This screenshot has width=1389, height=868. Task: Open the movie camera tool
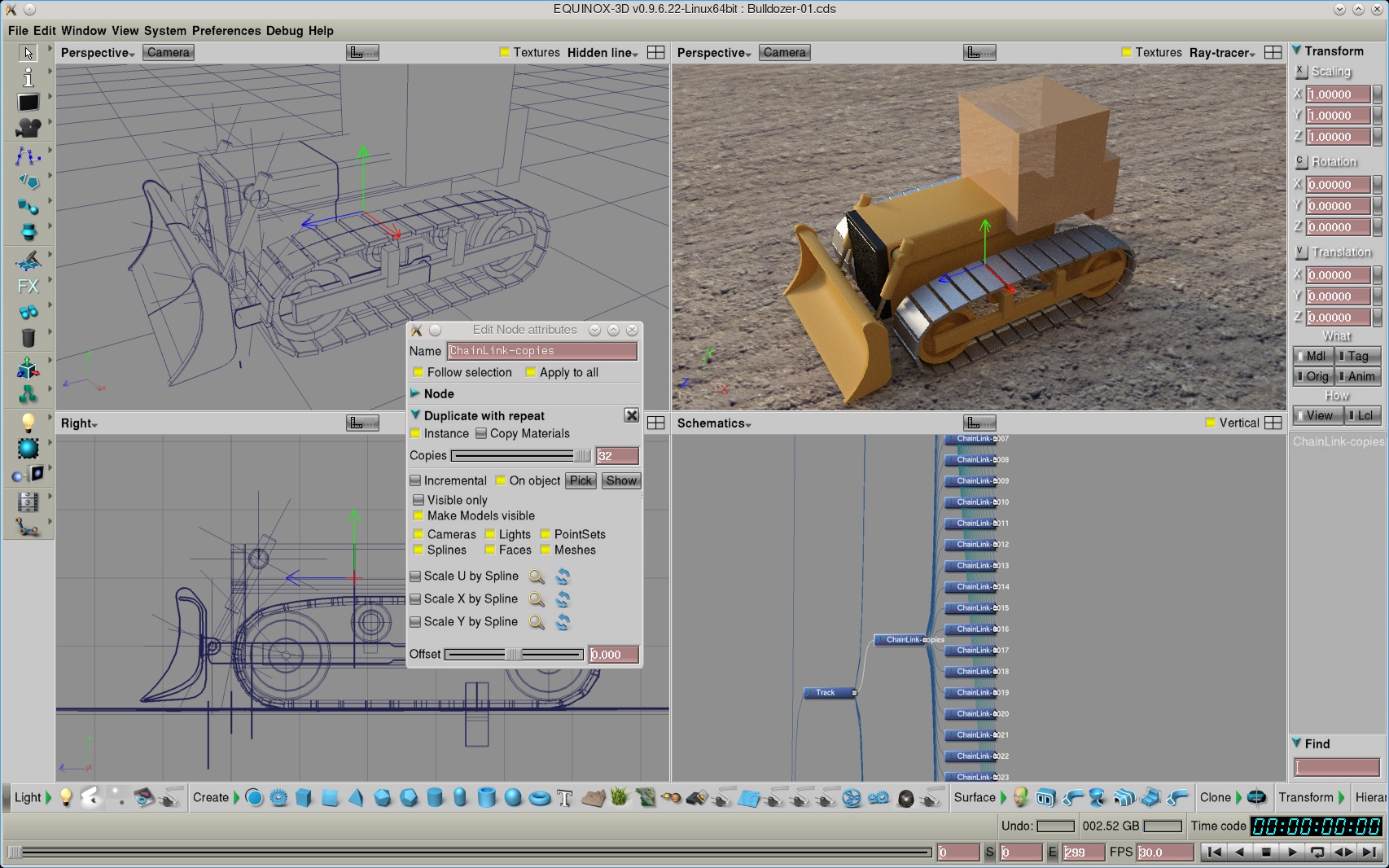(x=28, y=128)
